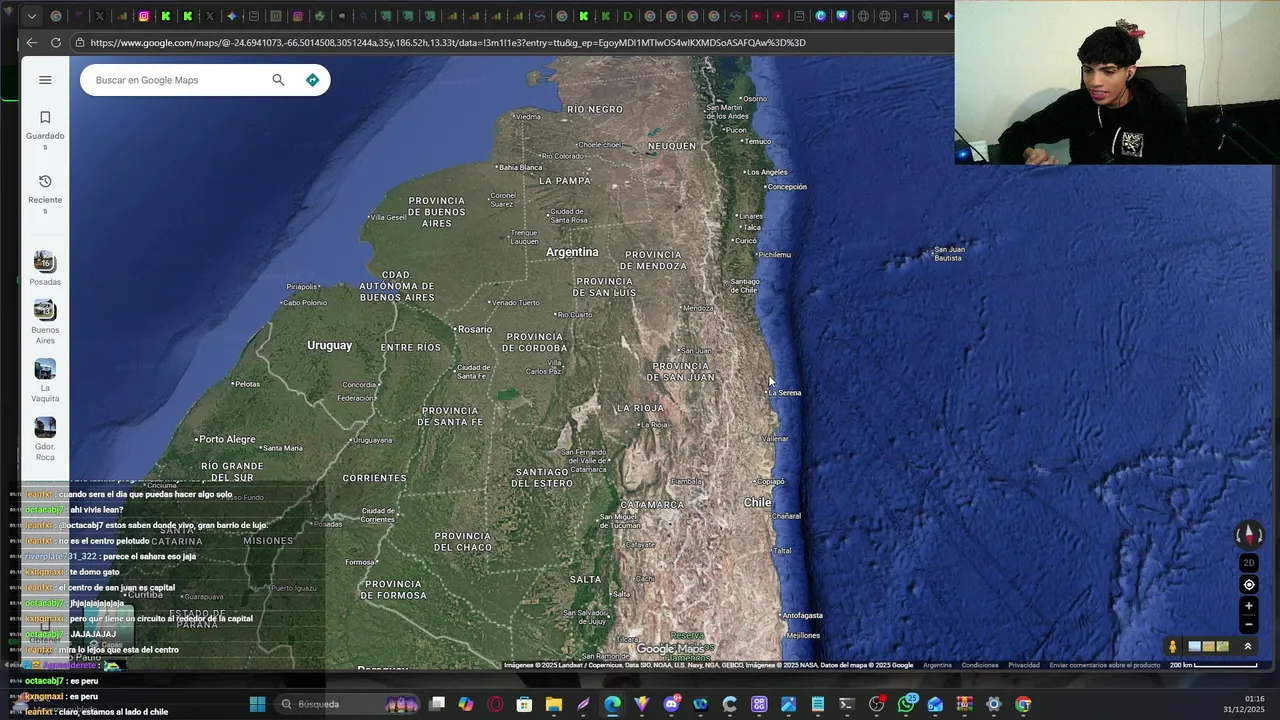This screenshot has width=1280, height=720.
Task: Open WinRAR from taskbar
Action: point(965,704)
